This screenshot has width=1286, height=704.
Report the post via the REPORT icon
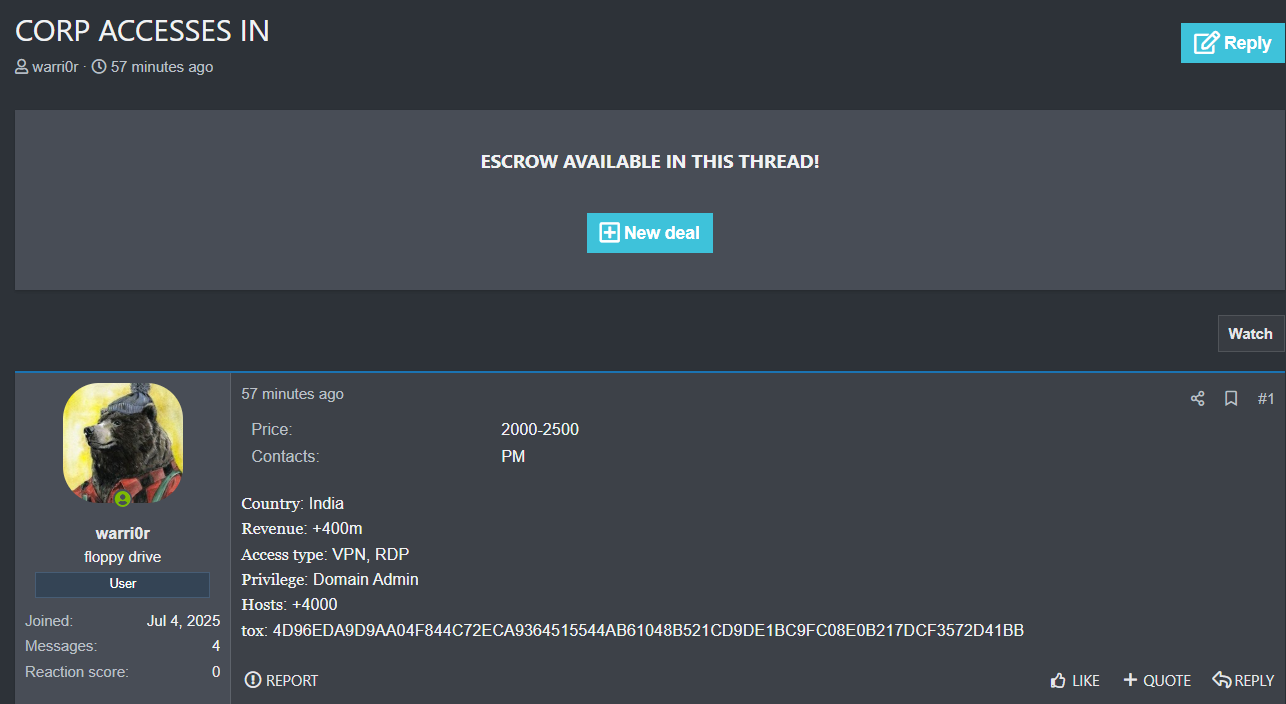click(281, 680)
